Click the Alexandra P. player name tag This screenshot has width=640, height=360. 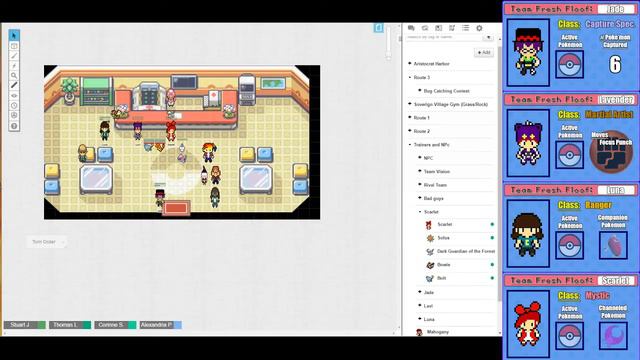(x=156, y=325)
